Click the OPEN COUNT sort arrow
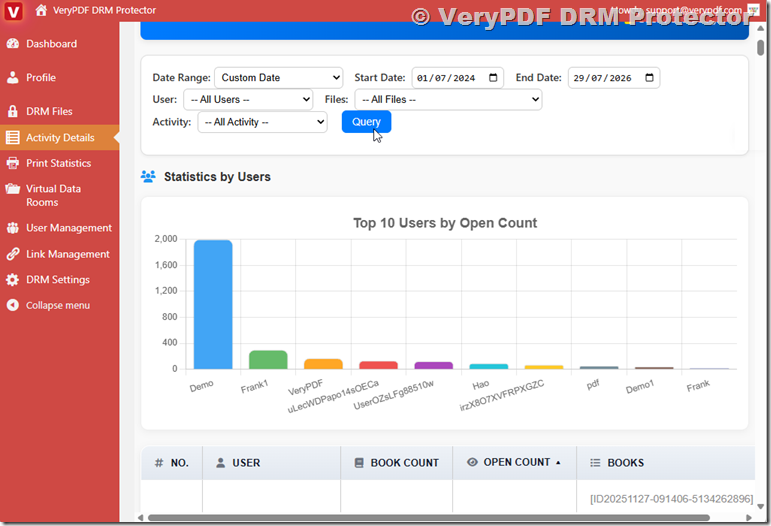The height and width of the screenshot is (526, 771). [x=558, y=463]
